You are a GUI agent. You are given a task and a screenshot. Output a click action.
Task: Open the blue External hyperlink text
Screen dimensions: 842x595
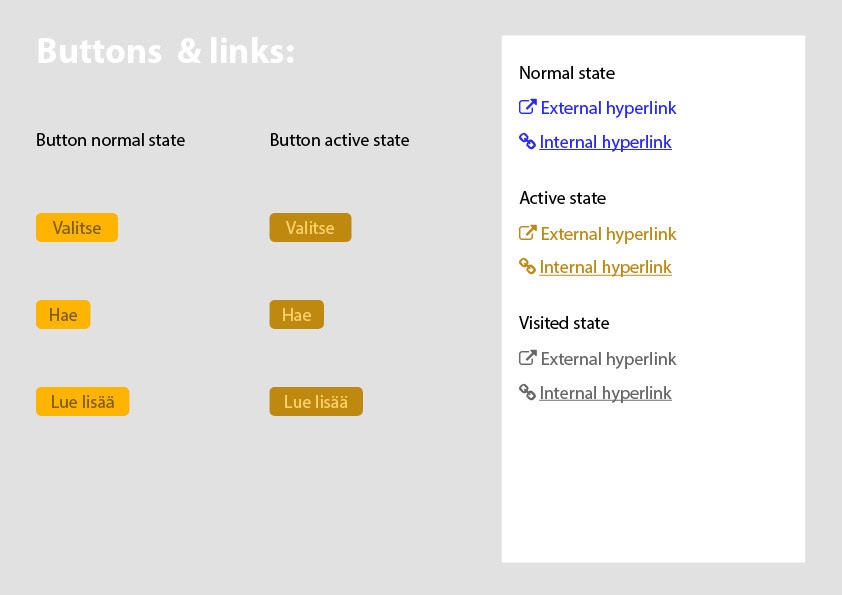[608, 108]
